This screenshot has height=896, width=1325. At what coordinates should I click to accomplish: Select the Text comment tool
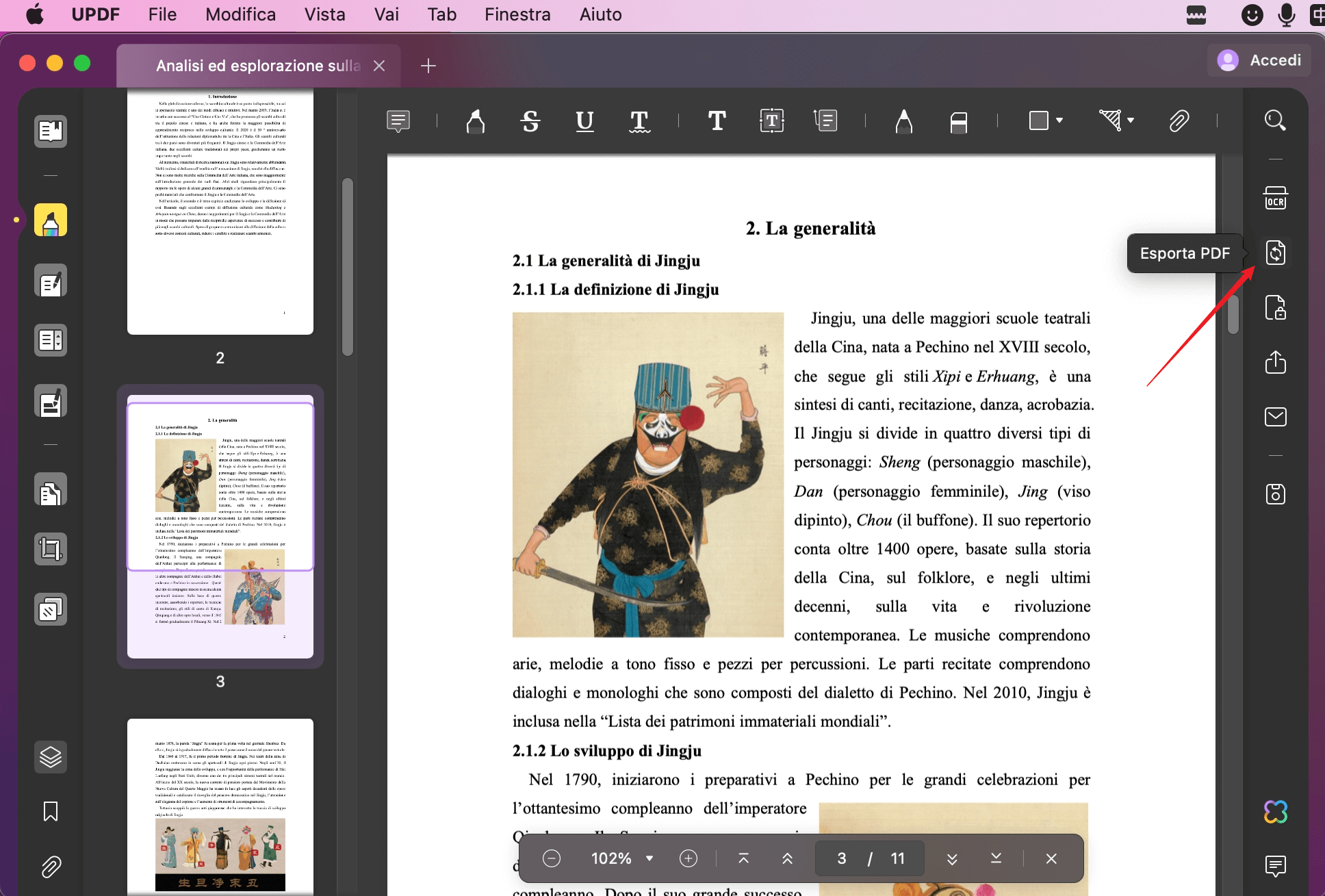pyautogui.click(x=717, y=121)
